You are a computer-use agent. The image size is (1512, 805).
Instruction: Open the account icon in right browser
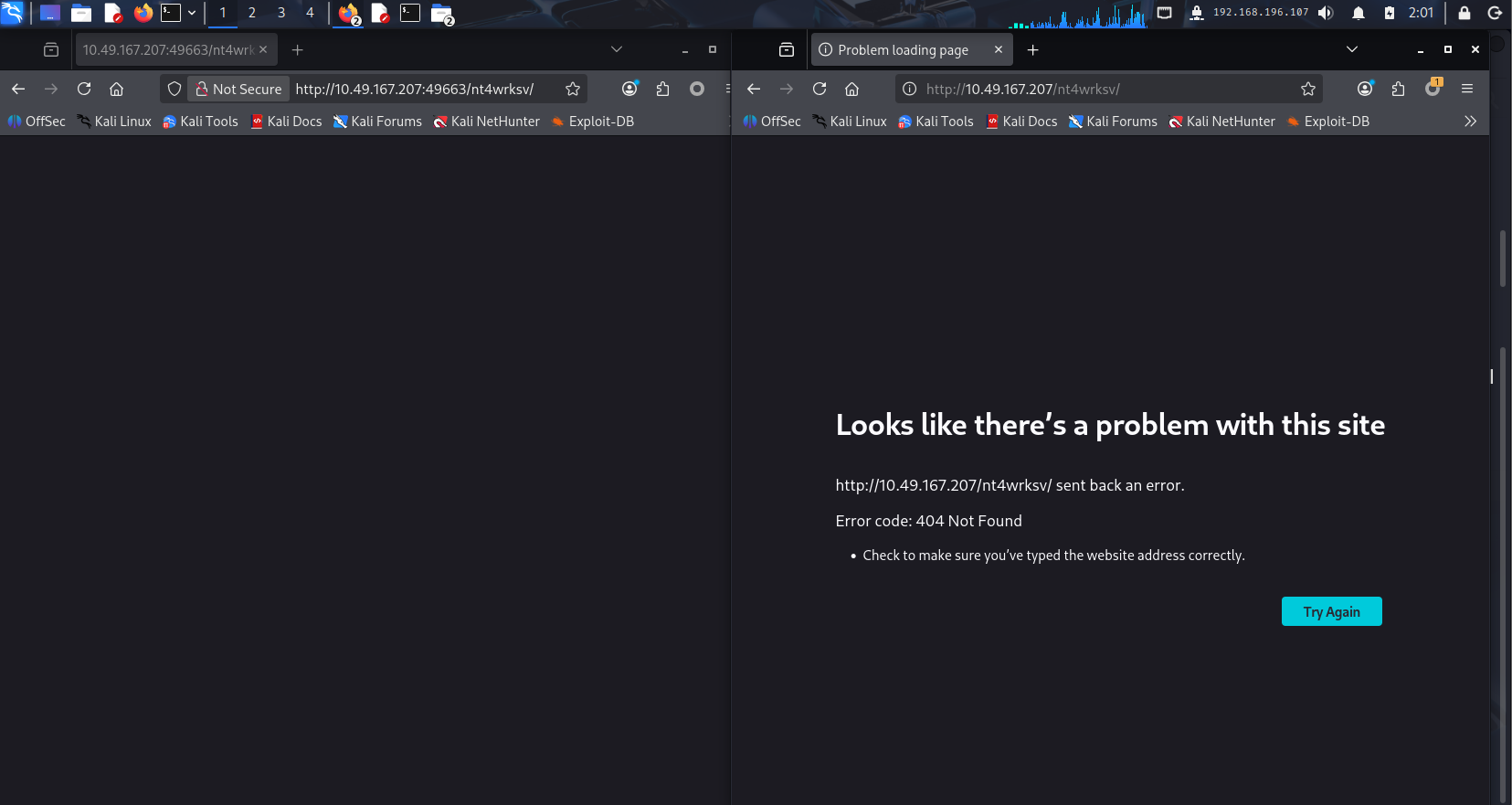pyautogui.click(x=1365, y=89)
